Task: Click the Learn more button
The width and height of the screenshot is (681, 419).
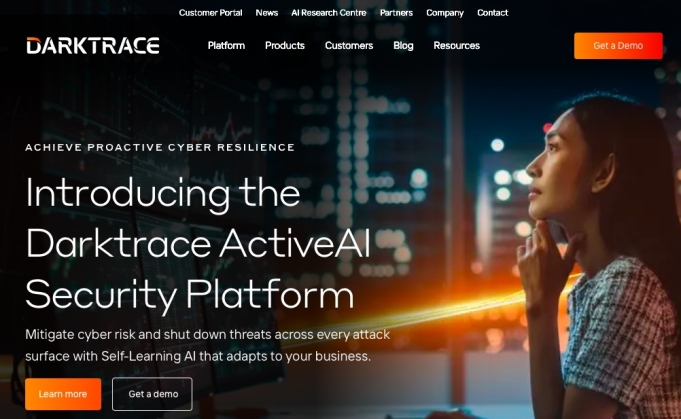Action: click(63, 394)
